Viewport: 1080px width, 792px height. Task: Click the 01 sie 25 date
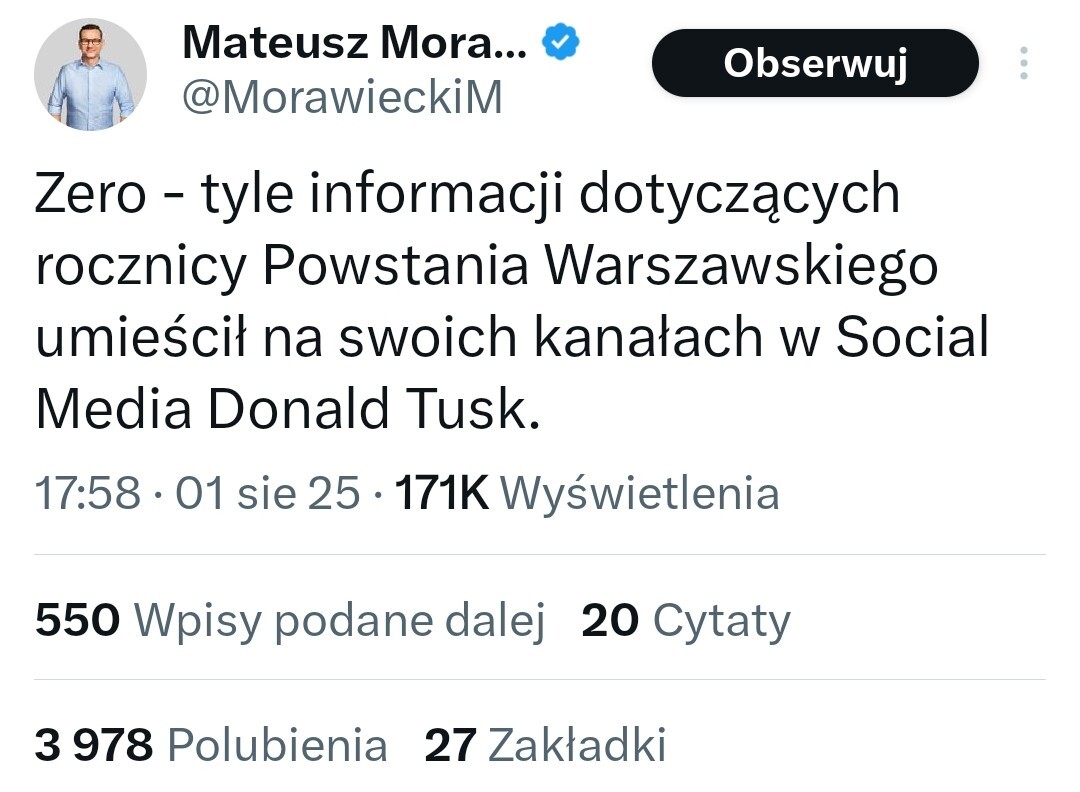coord(267,494)
